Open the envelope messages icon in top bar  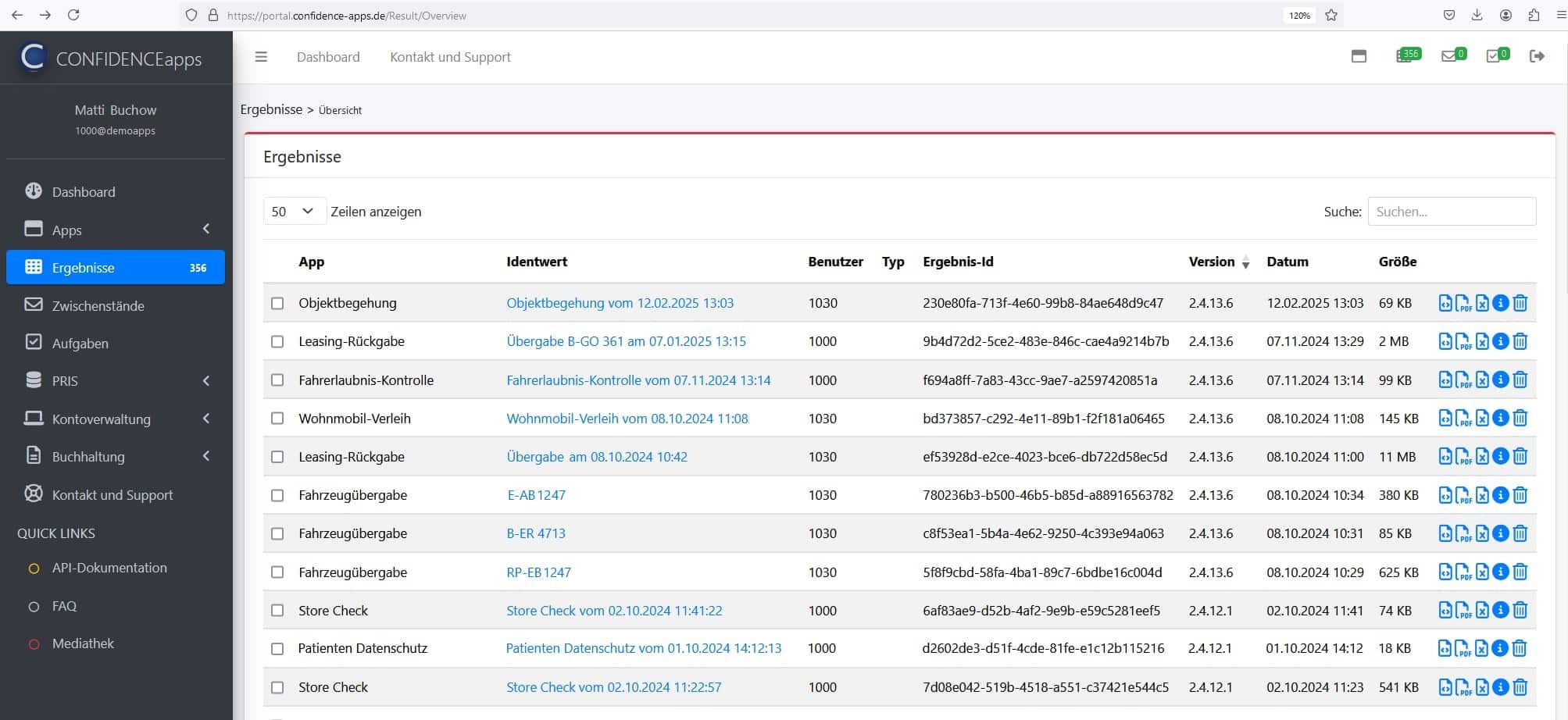(x=1452, y=55)
